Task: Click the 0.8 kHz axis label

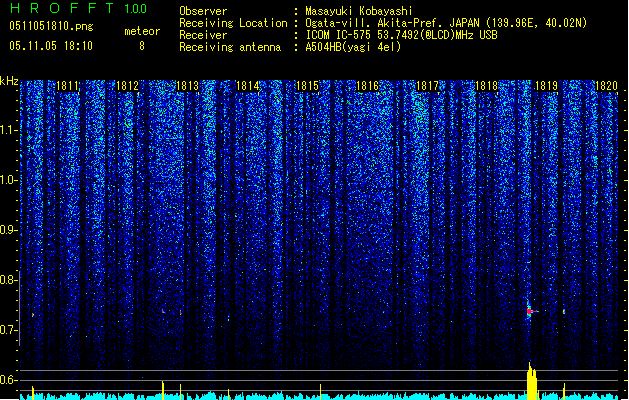Action: tap(8, 280)
